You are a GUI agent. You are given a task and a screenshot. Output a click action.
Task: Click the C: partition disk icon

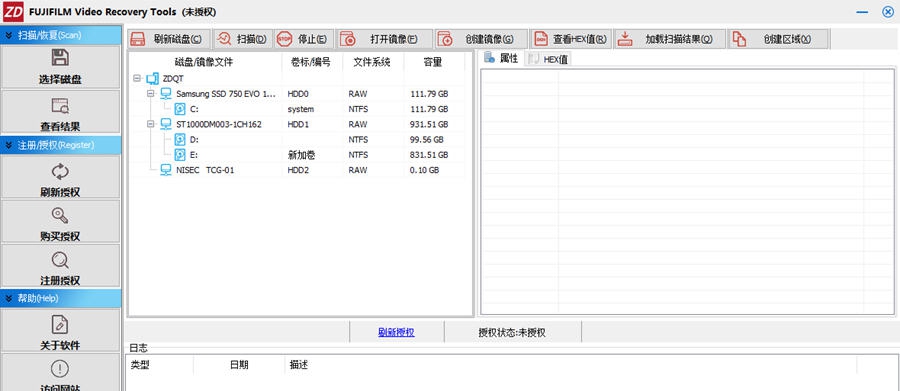pos(180,109)
